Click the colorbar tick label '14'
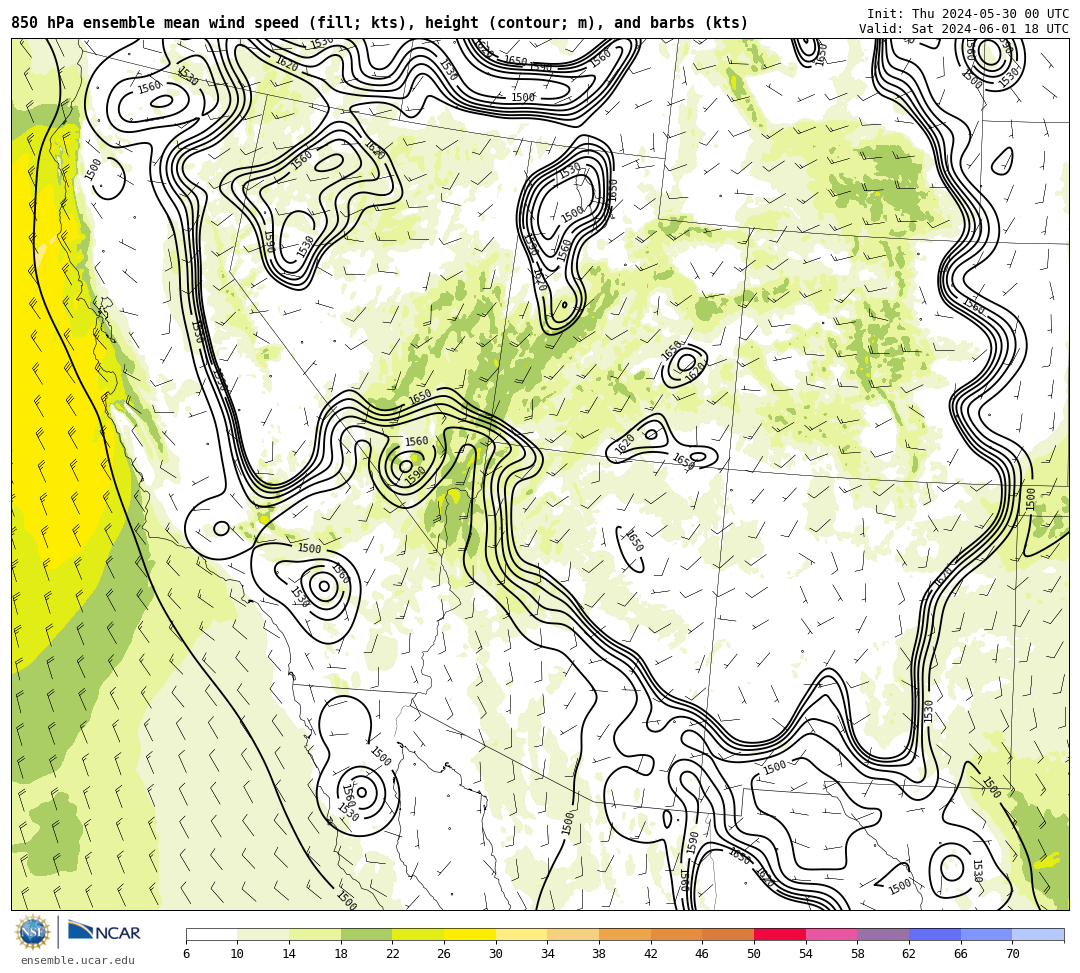 pos(289,954)
